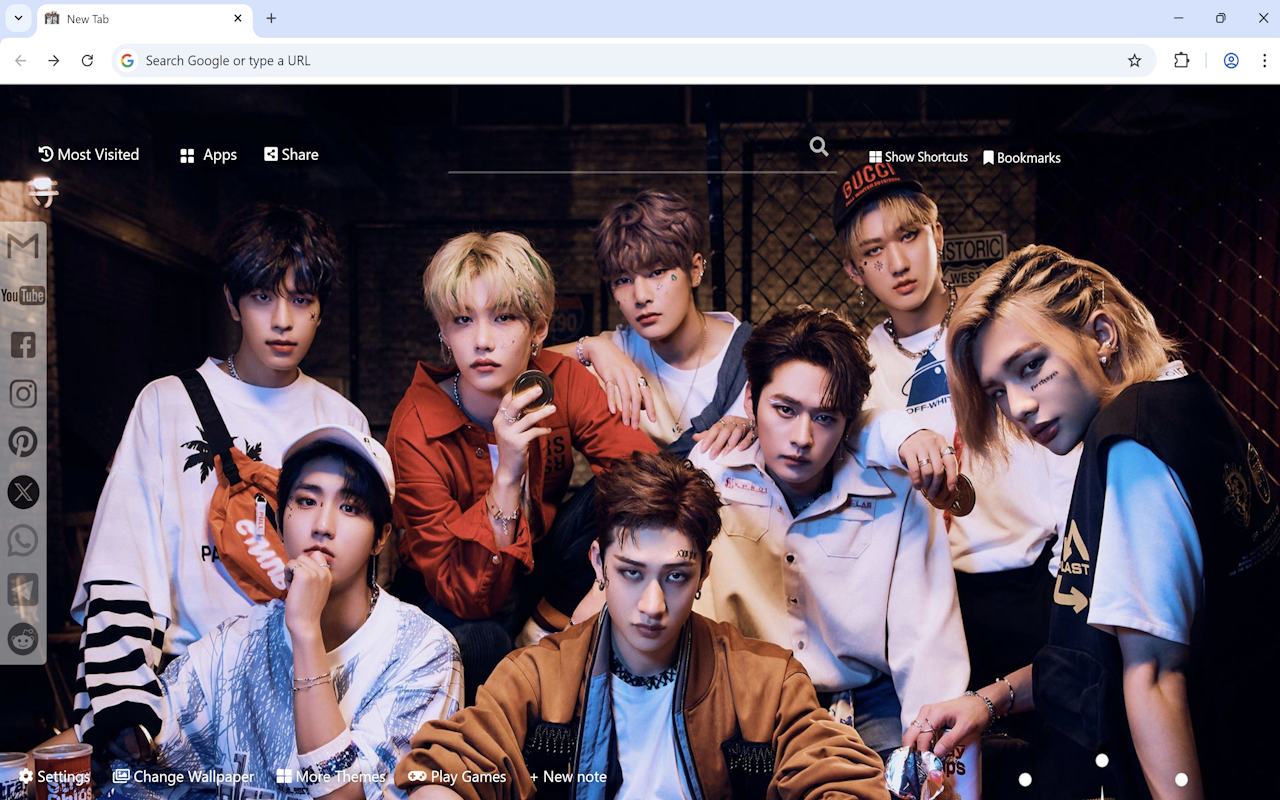Screen dimensions: 1280x800
Task: Open the Chrome three-dot menu
Action: 1264,60
